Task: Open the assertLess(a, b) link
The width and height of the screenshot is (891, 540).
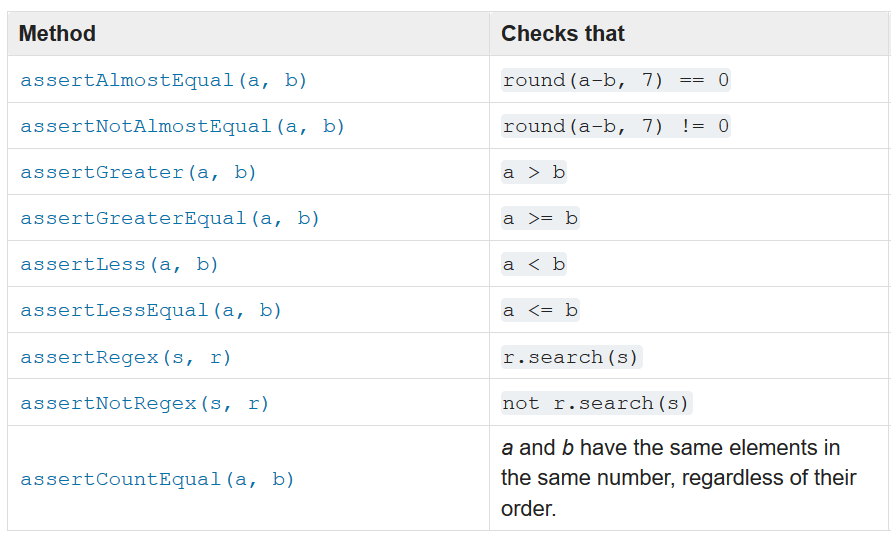Action: point(119,264)
